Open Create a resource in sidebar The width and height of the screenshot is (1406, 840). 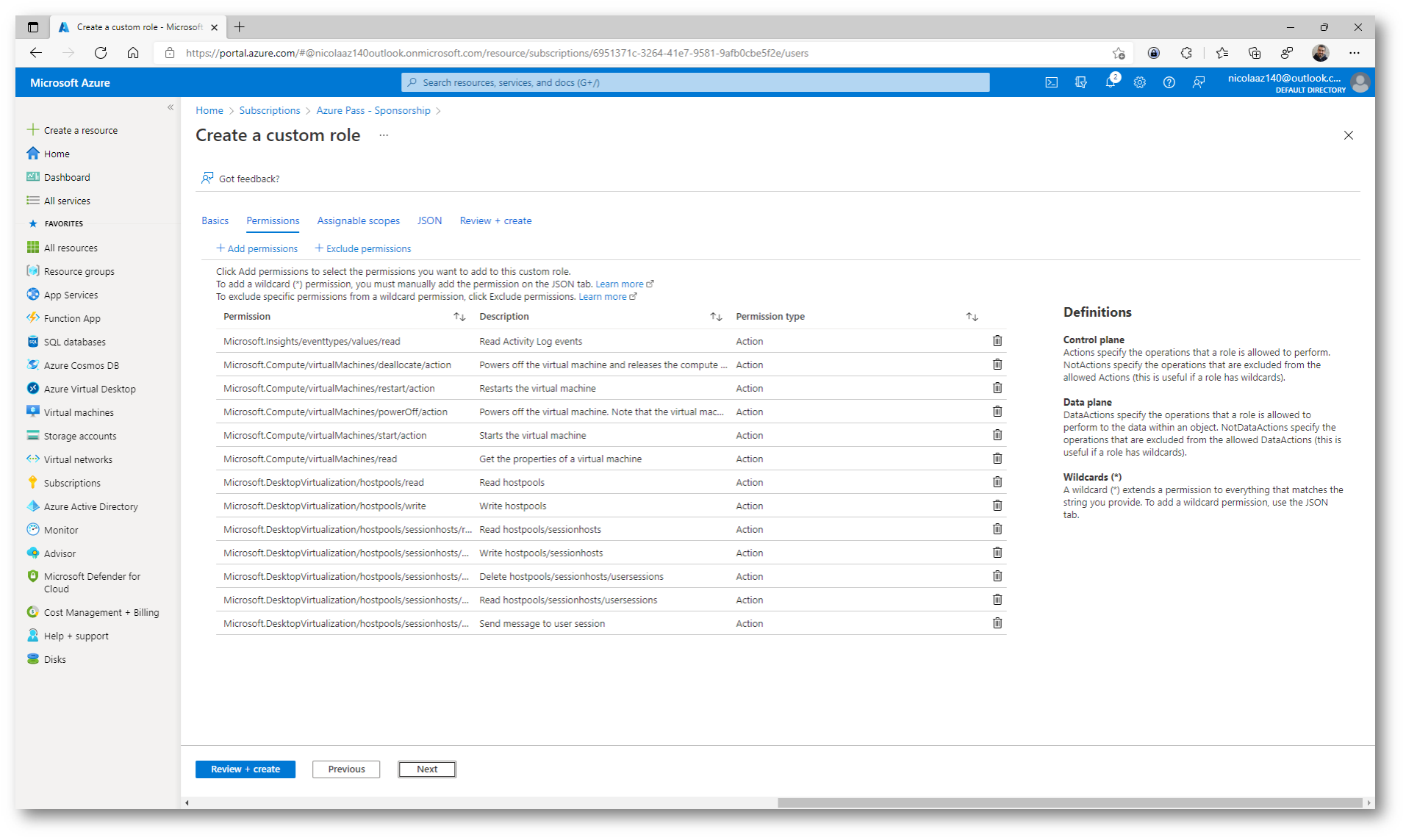click(81, 130)
